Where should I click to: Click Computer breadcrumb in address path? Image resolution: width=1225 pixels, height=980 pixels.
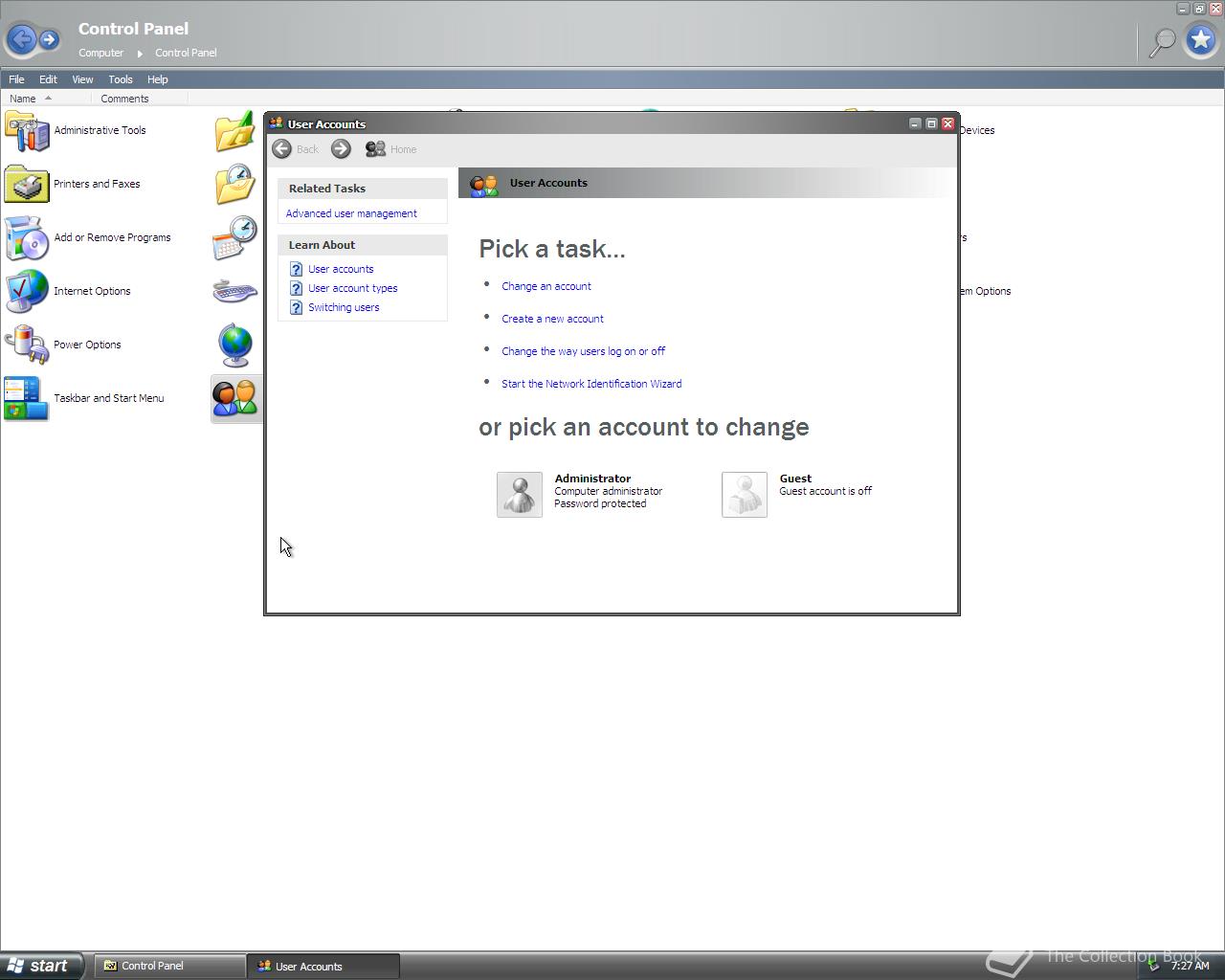100,53
